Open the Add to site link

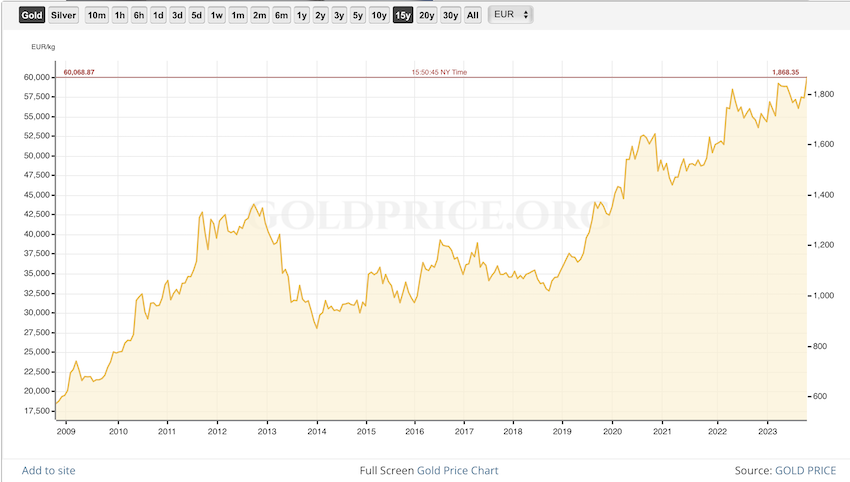pos(48,470)
